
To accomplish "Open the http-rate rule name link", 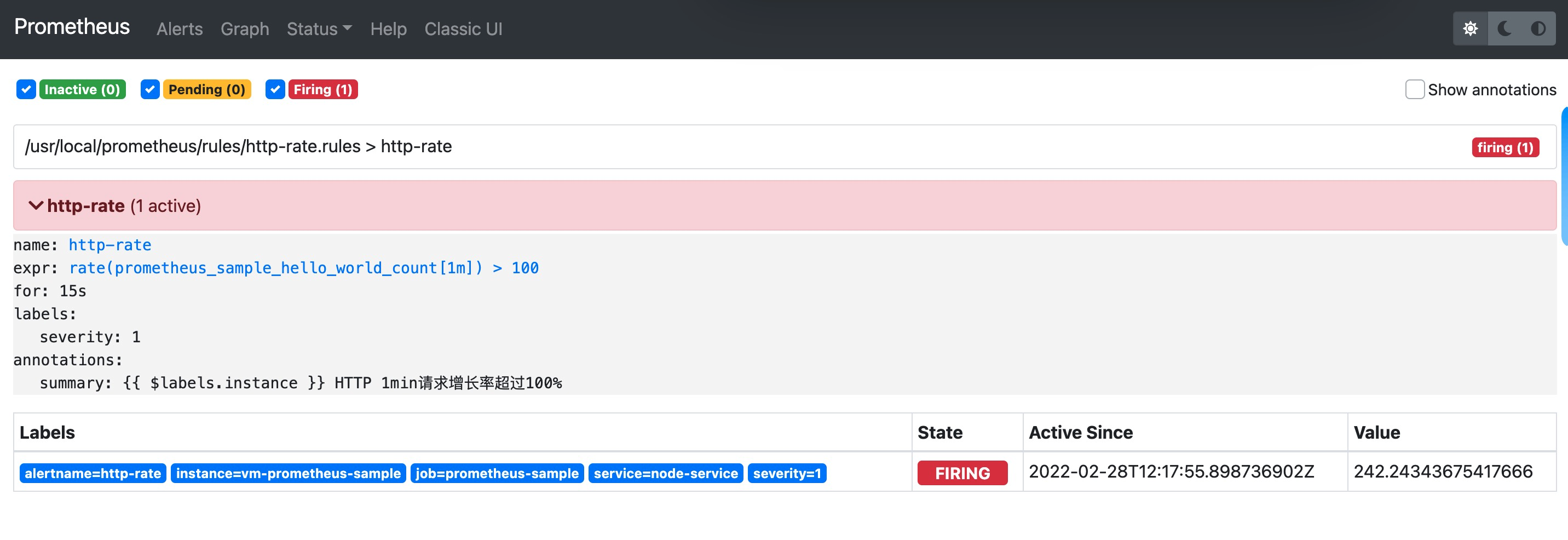I will tap(109, 245).
